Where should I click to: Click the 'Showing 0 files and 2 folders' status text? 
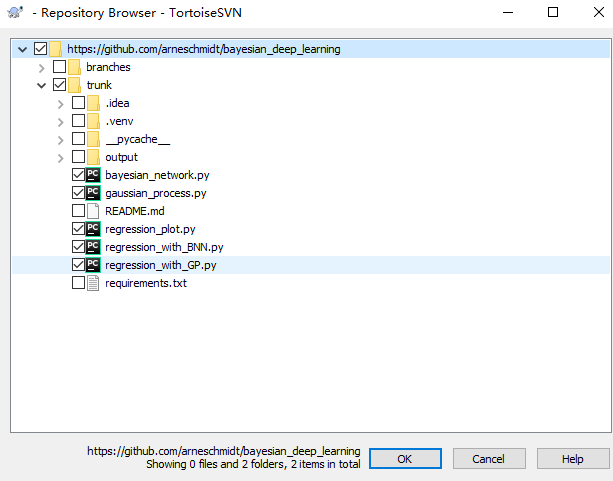point(253,464)
